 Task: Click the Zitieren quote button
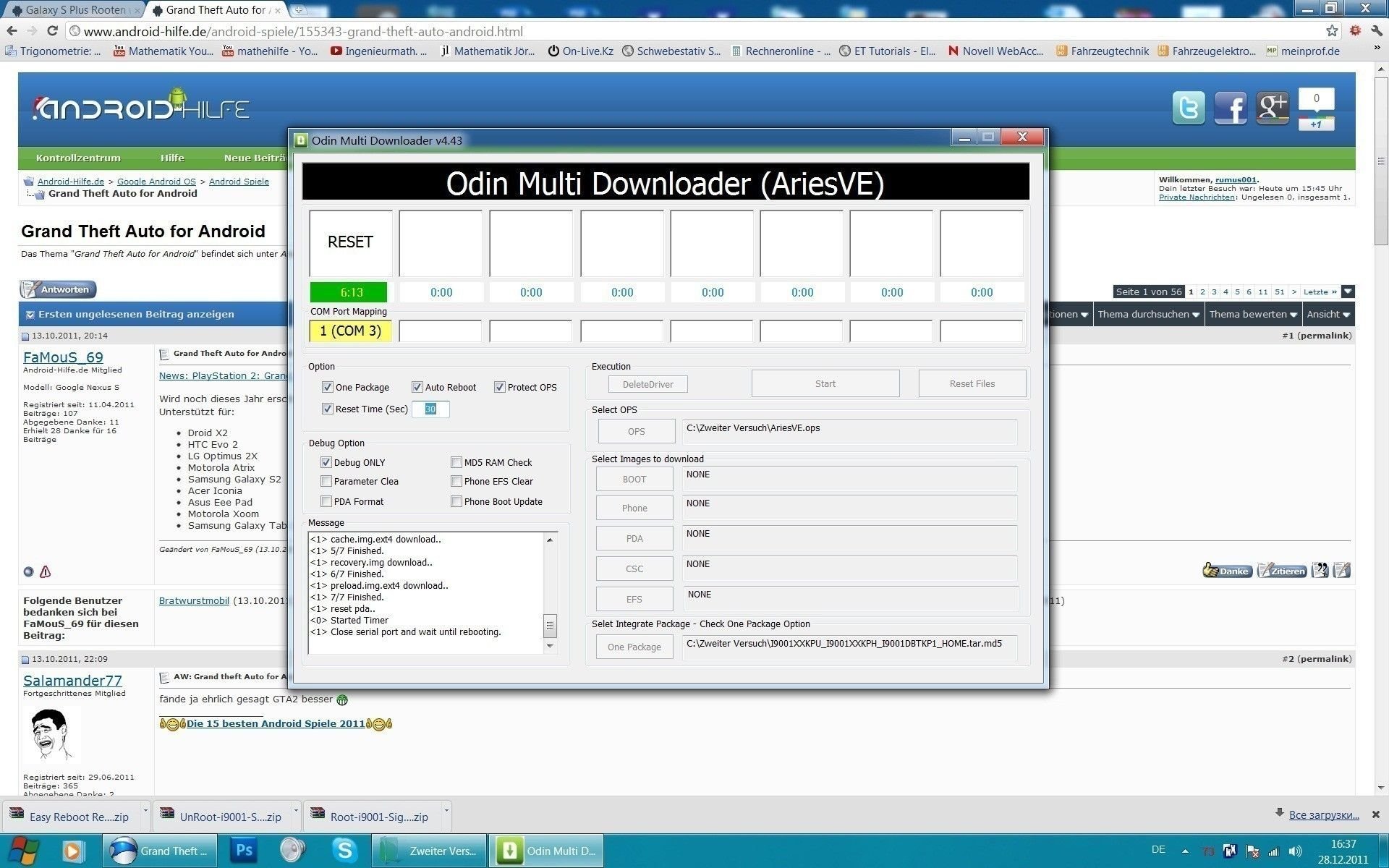[x=1281, y=571]
